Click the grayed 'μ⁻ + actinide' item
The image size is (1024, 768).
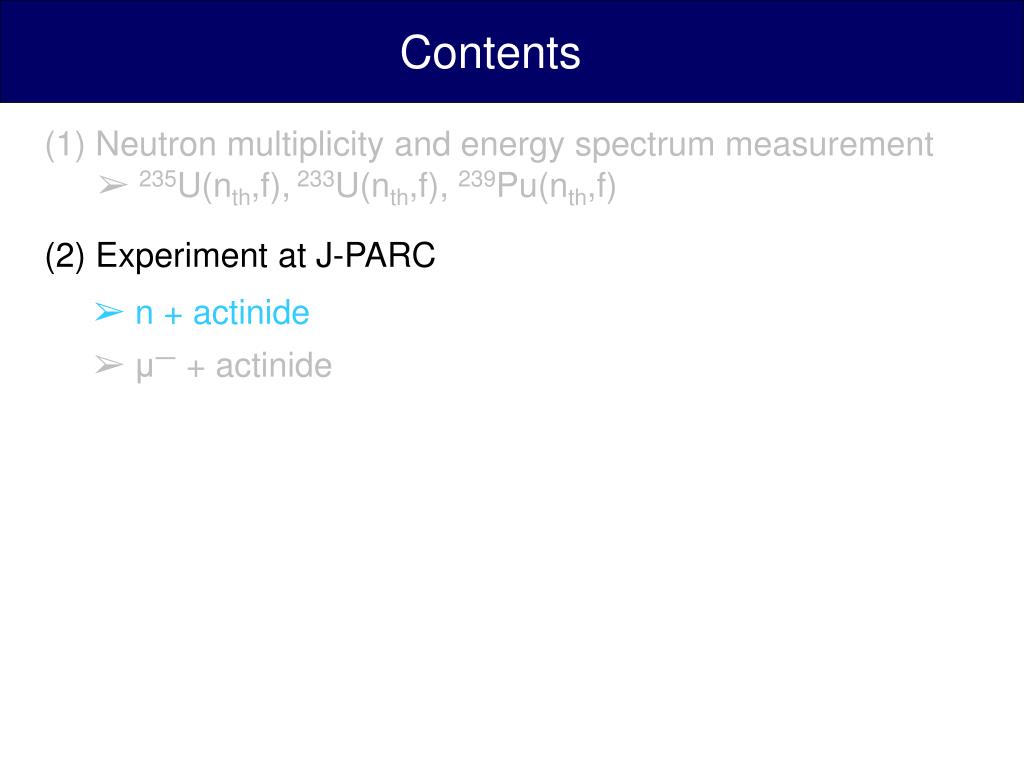[x=234, y=366]
